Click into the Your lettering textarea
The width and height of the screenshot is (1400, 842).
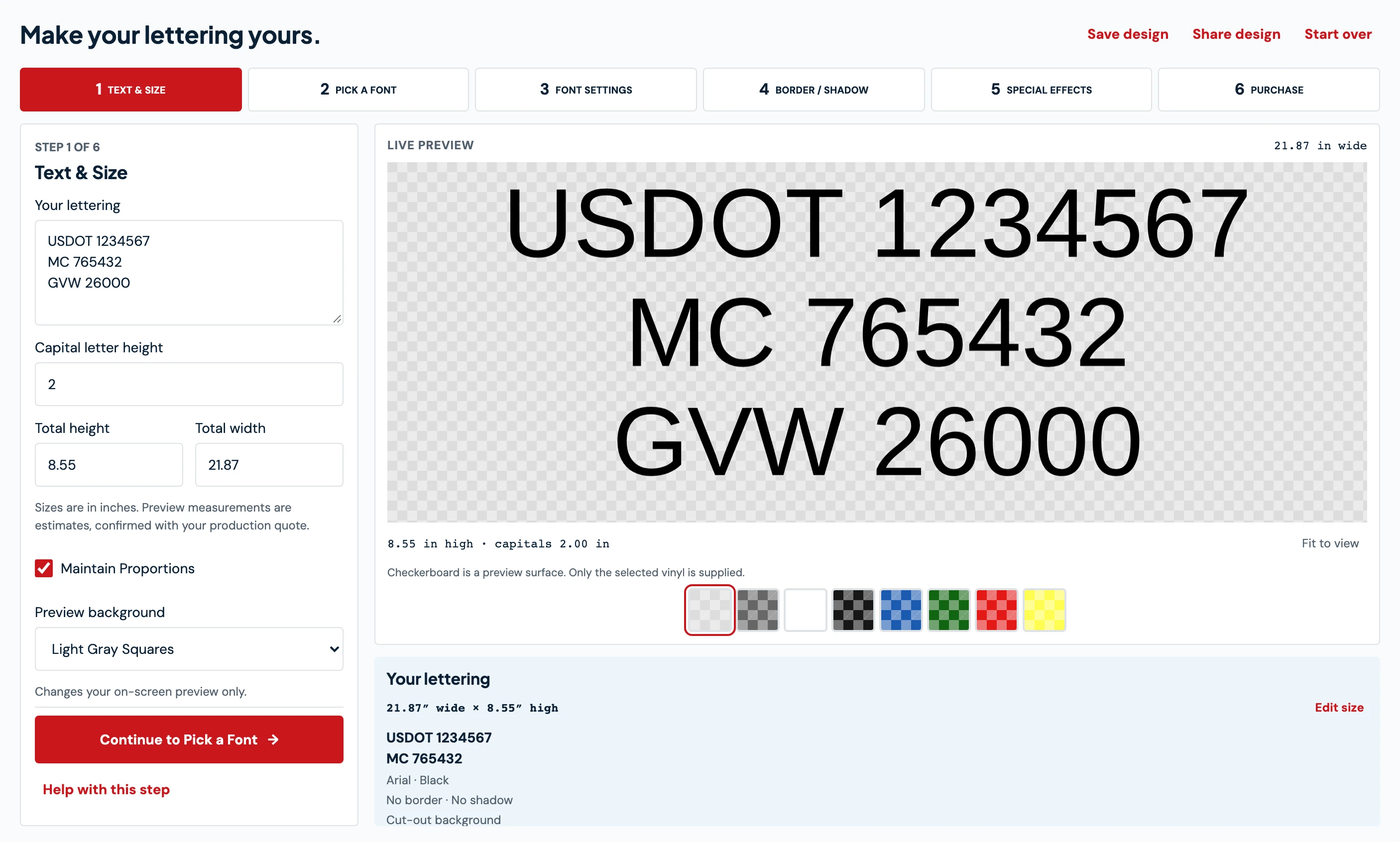click(189, 272)
